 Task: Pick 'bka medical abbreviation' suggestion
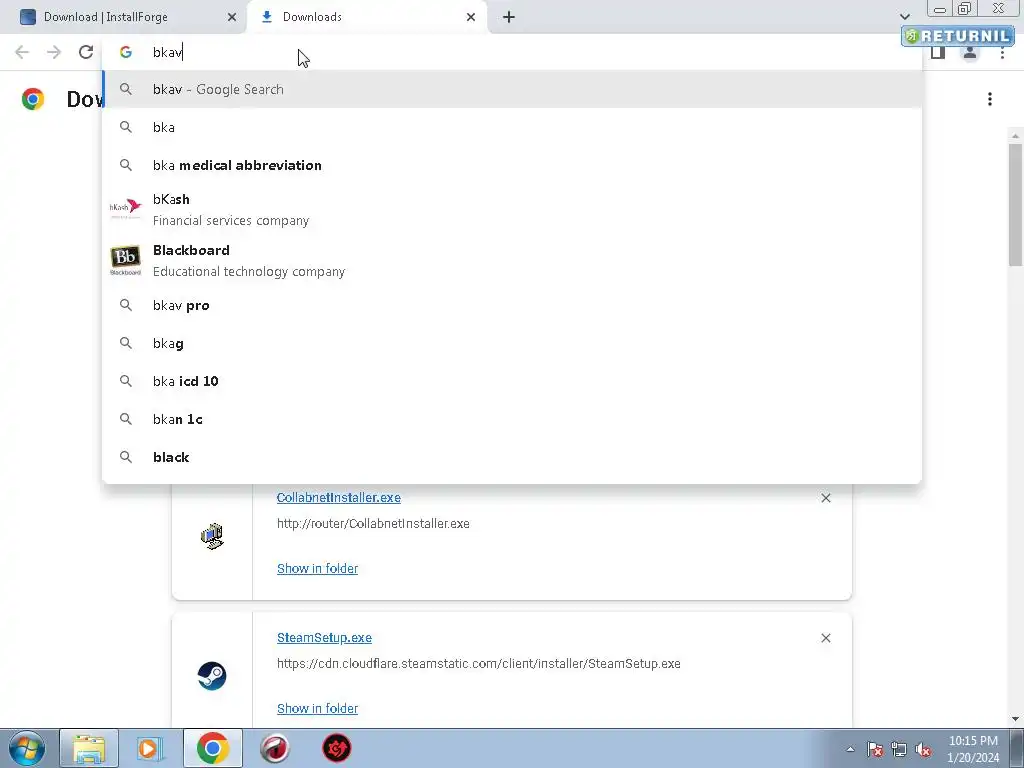click(512, 165)
